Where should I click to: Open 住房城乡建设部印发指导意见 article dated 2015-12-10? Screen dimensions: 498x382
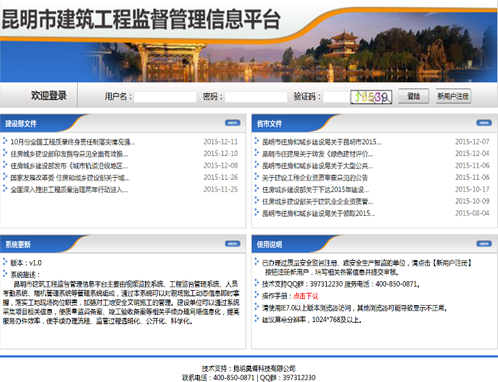(69, 154)
